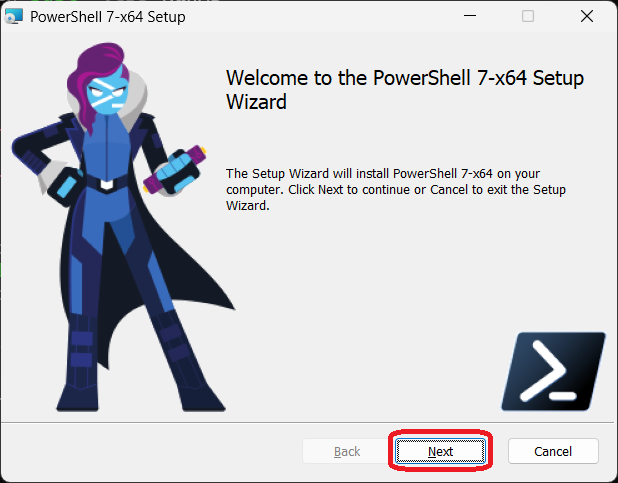Viewport: 618px width, 483px height.
Task: Click the Next button to continue setup
Action: pyautogui.click(x=440, y=451)
